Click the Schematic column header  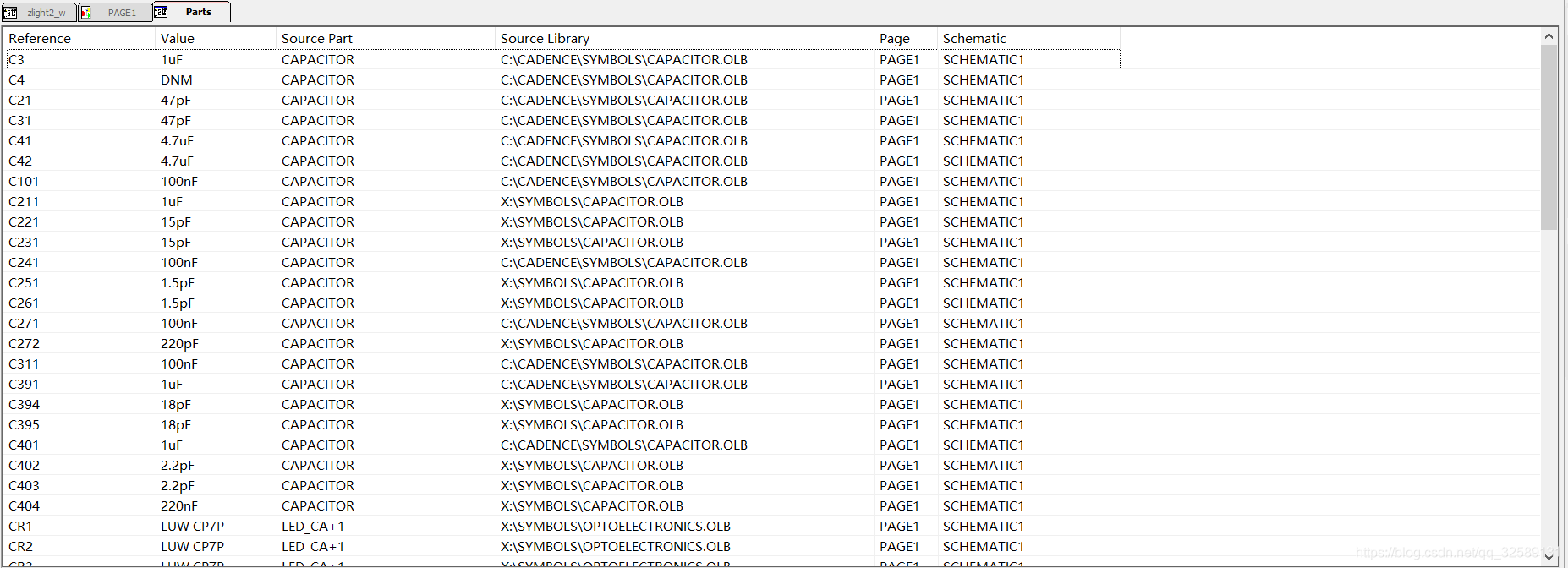974,39
